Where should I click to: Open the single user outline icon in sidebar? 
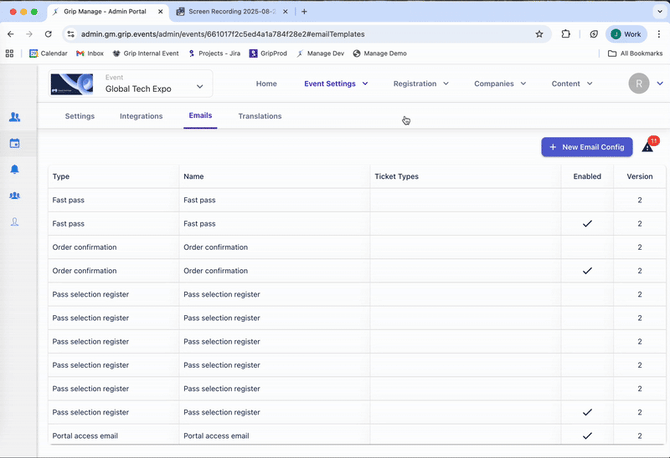[x=15, y=222]
